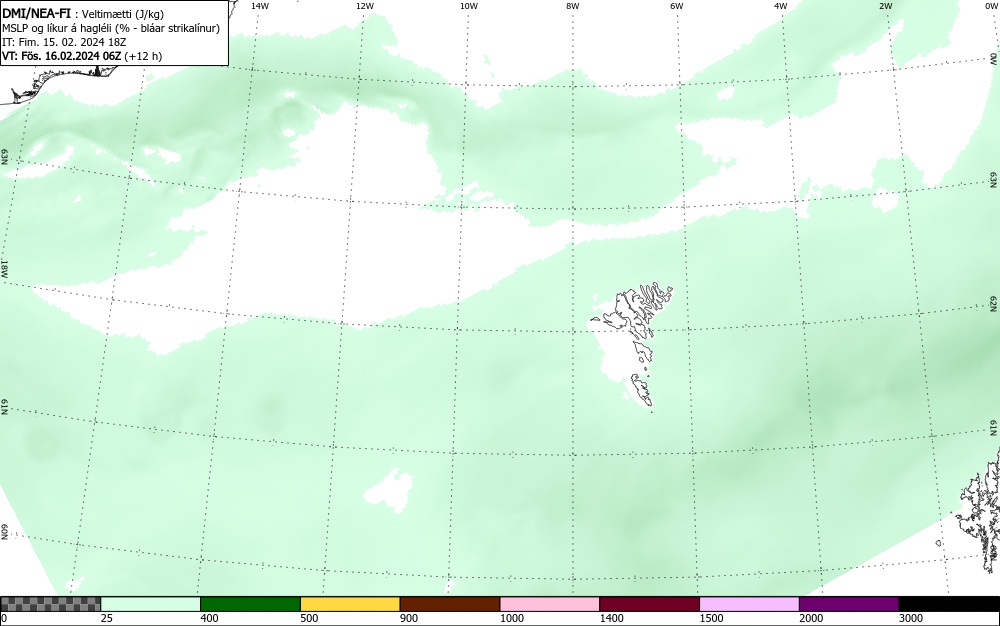Click the dark green 400–500 legend swatch
Viewport: 1000px width, 626px height.
(x=250, y=604)
